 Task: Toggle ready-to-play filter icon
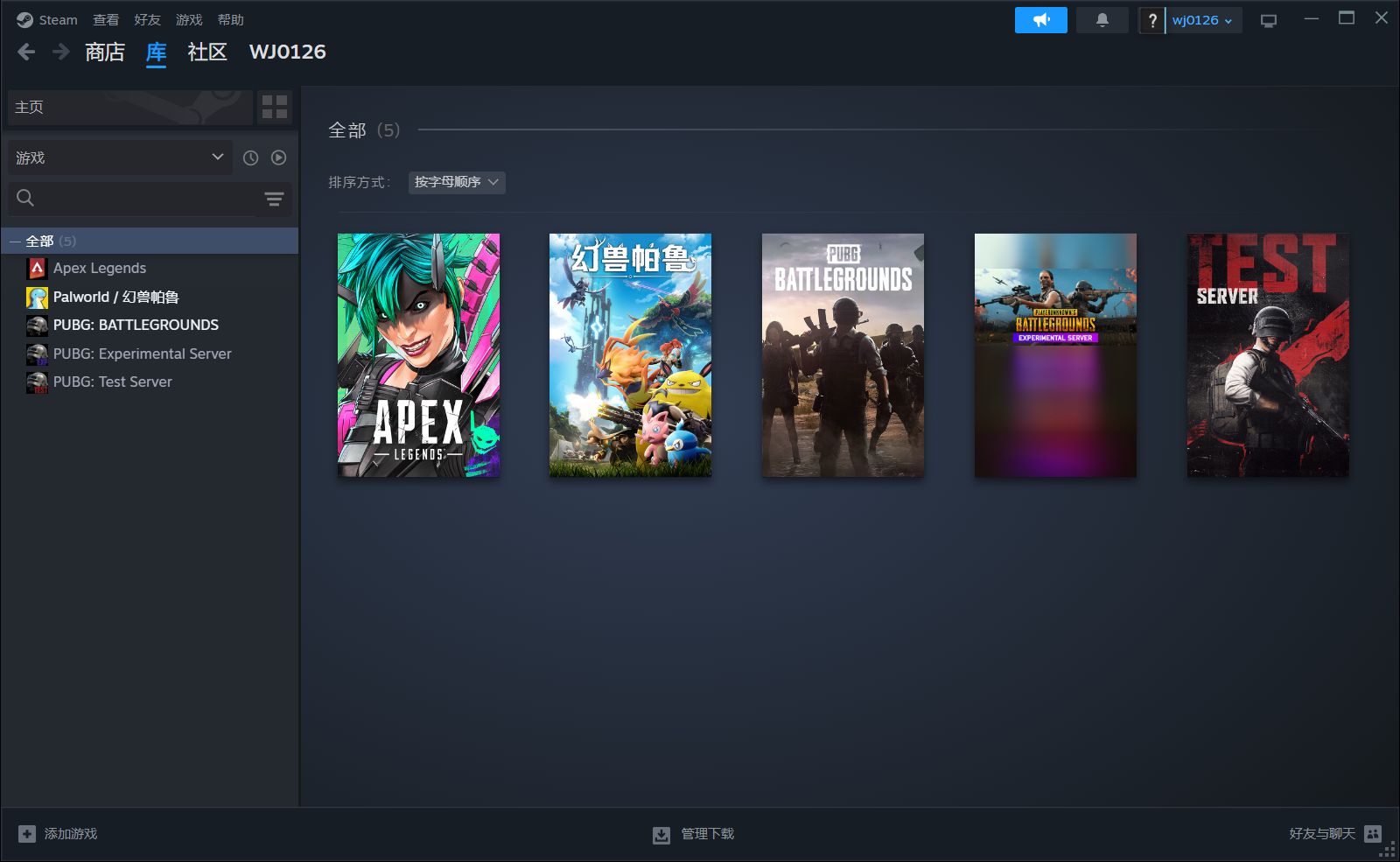(278, 158)
